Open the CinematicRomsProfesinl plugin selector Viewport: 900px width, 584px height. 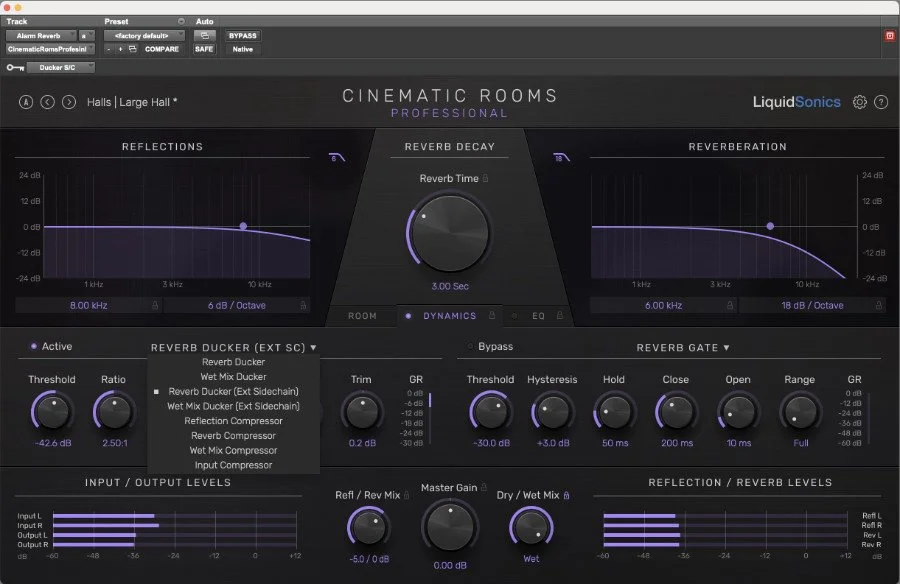tap(50, 49)
